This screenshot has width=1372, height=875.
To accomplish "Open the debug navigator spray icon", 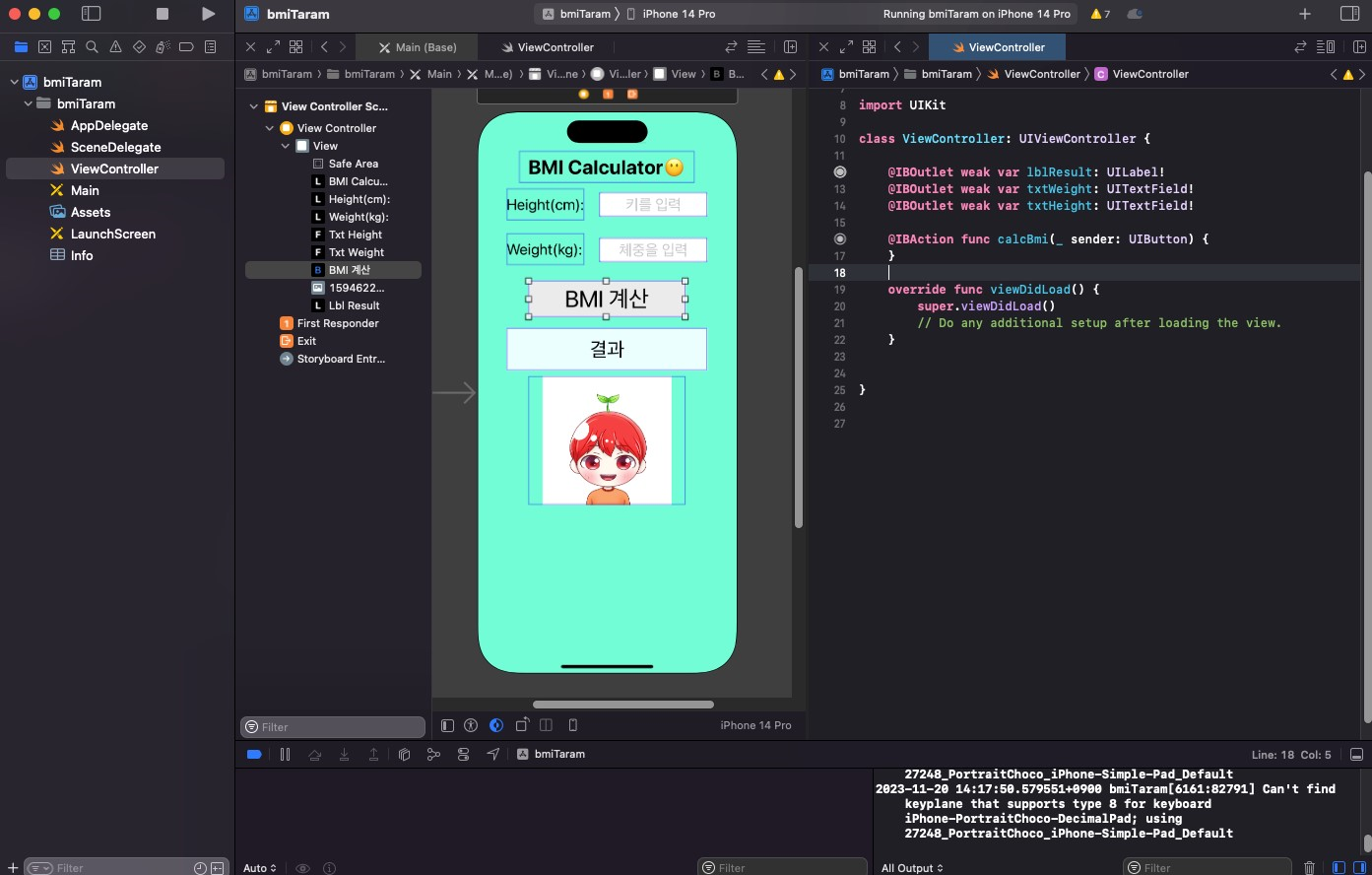I will tap(163, 46).
